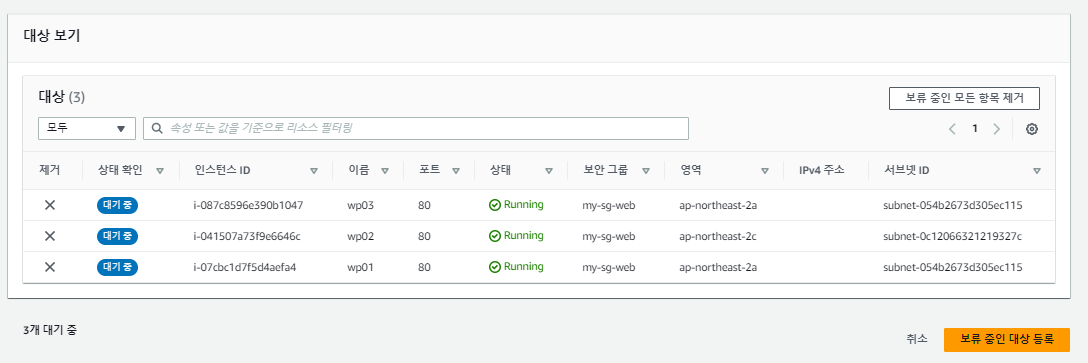Click 대기 중 badge for wp01
The height and width of the screenshot is (363, 1088).
click(x=117, y=267)
